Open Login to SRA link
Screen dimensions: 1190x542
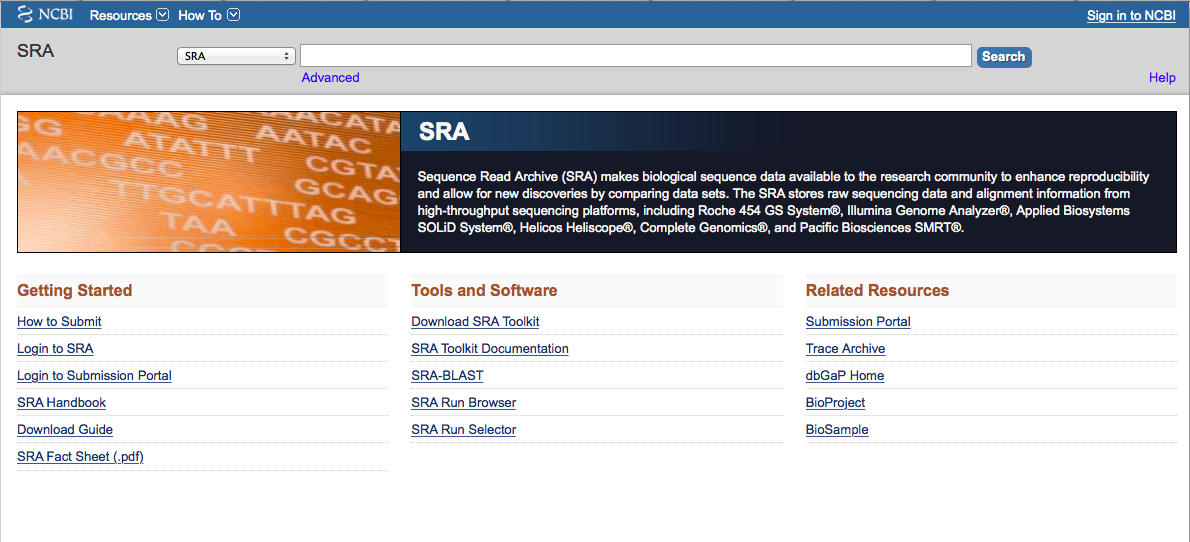click(x=55, y=348)
